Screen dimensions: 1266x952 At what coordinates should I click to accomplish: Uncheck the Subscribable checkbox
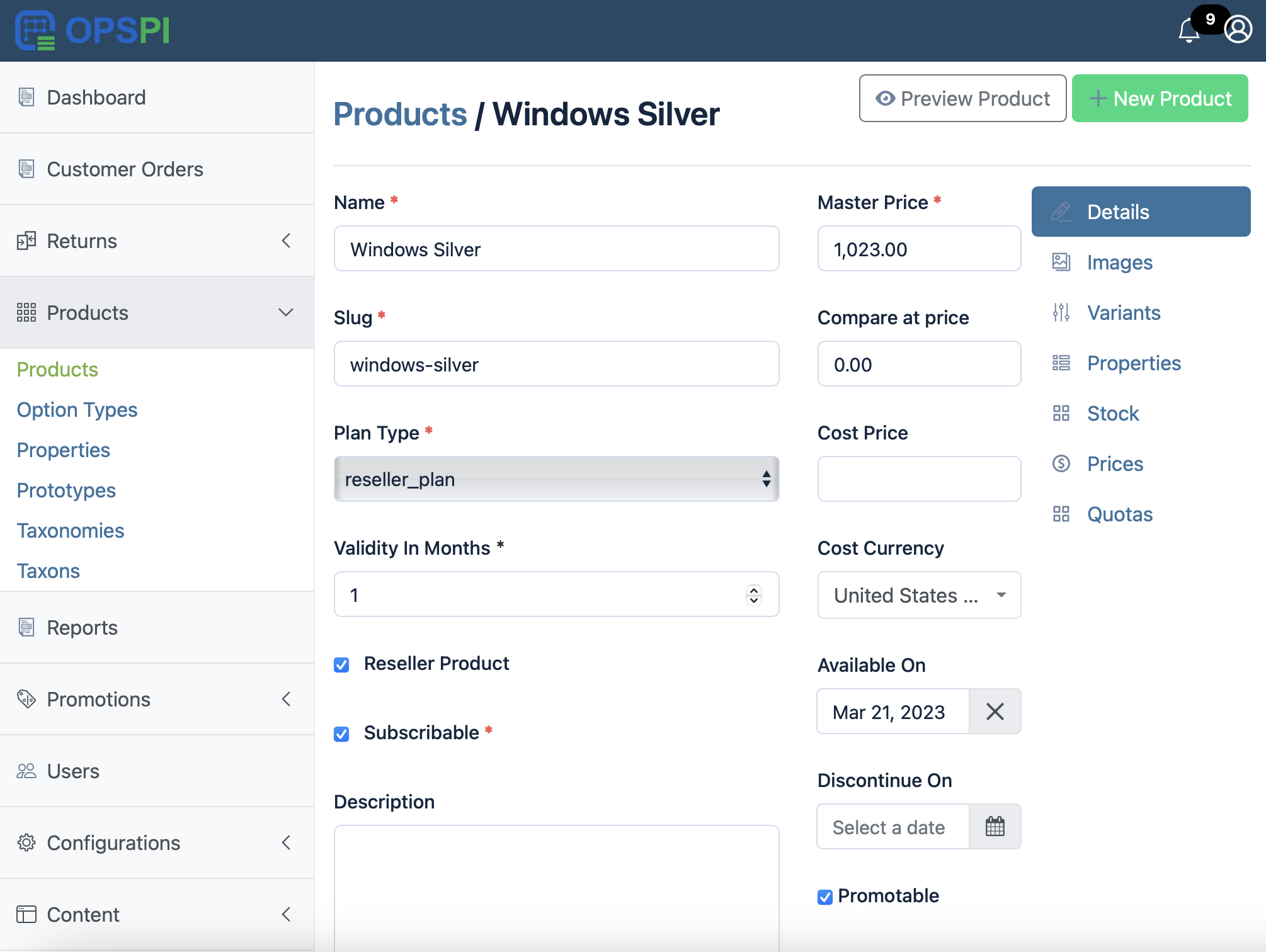(341, 734)
